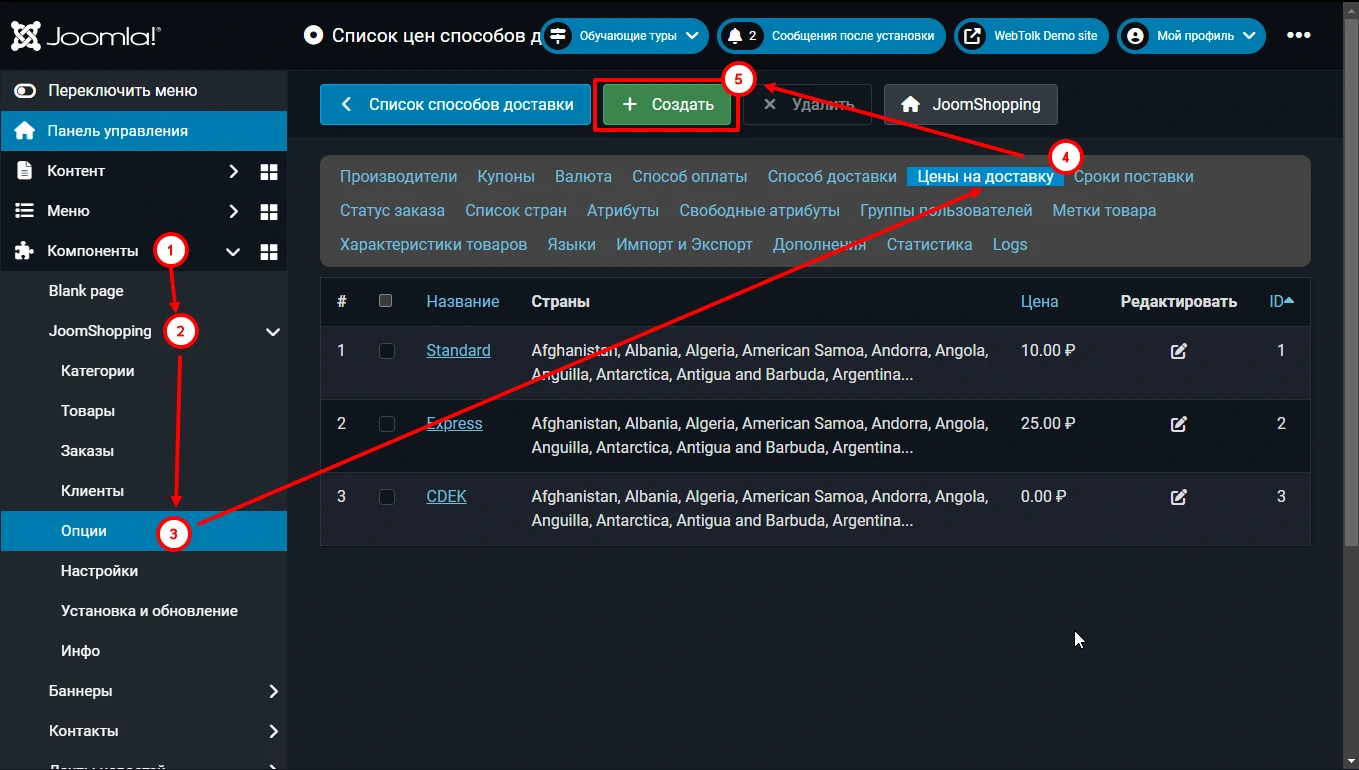Toggle the sidebar menu switch
This screenshot has width=1359, height=770.
[x=25, y=91]
